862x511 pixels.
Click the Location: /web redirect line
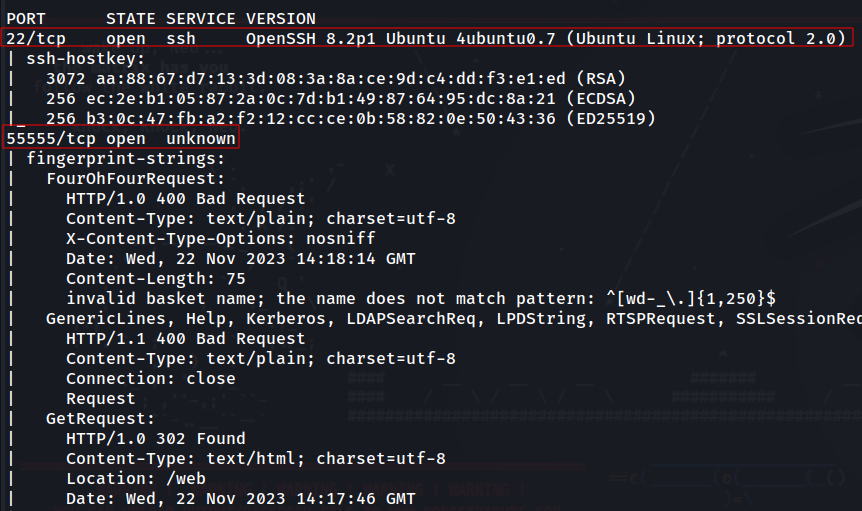[x=136, y=479]
